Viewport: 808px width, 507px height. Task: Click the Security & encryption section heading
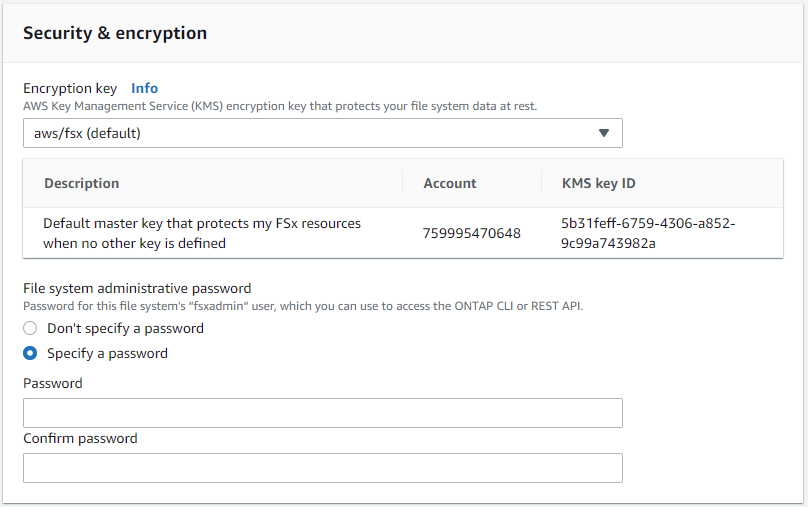(115, 33)
